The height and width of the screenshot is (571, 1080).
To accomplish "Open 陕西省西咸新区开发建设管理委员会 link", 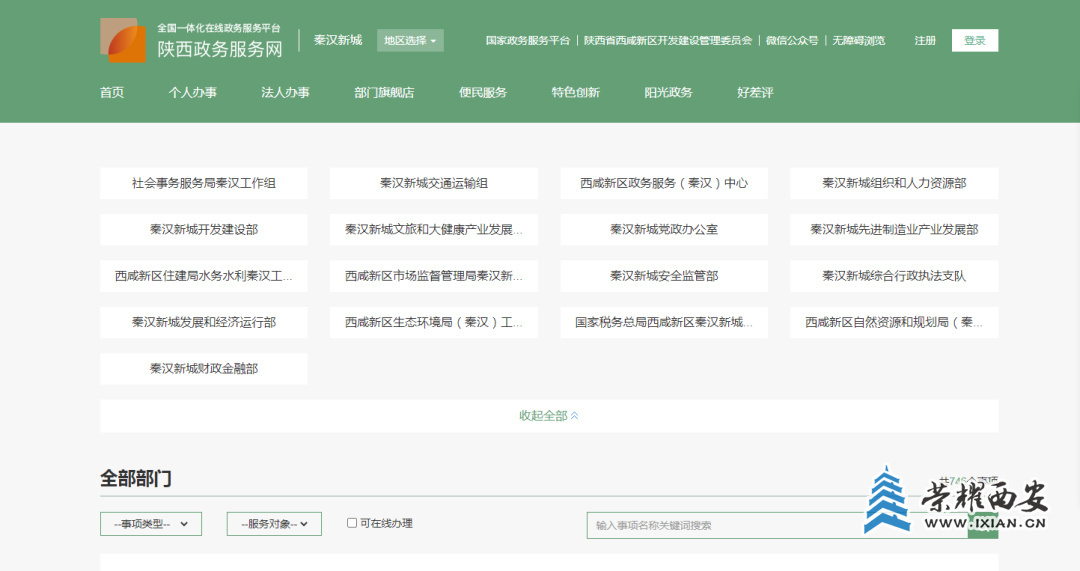I will pos(668,41).
